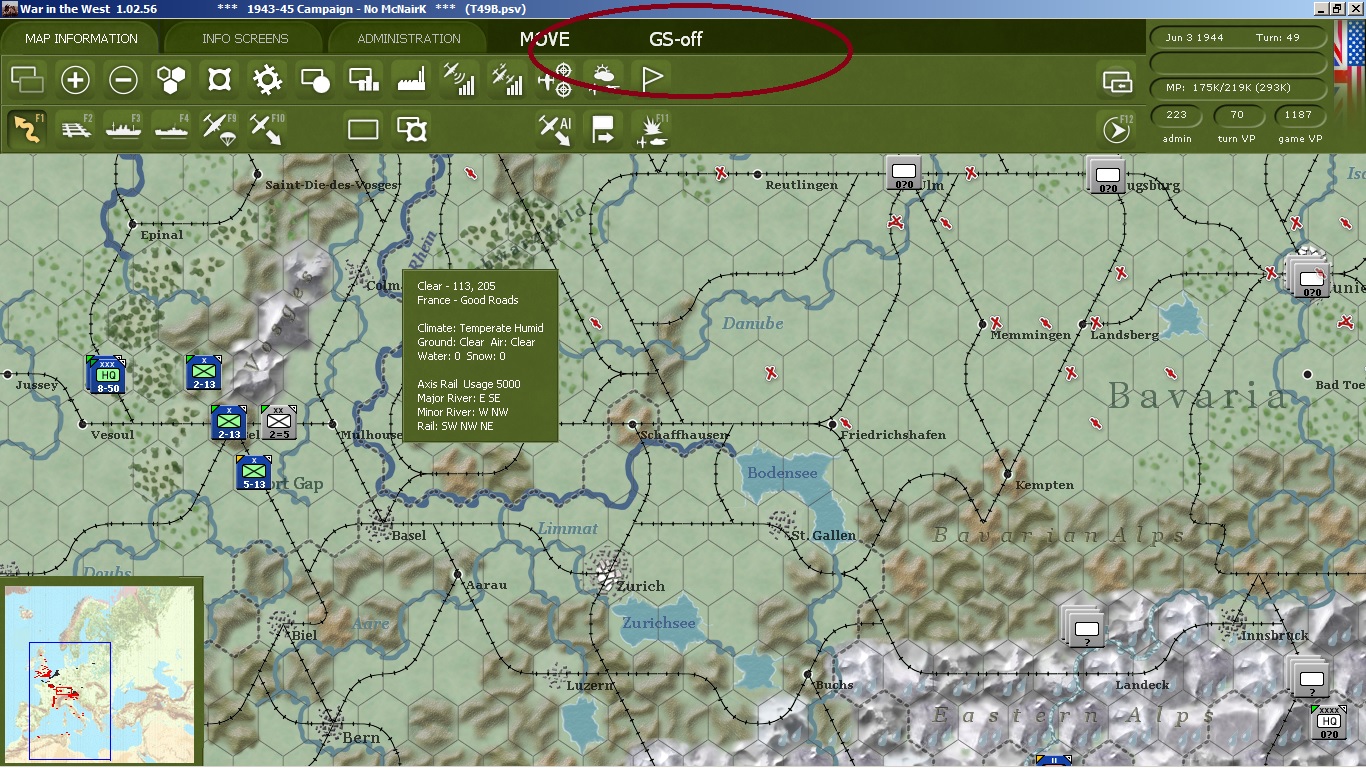This screenshot has height=768, width=1366.
Task: Click the 'Clear - 113, 205' tooltip heading
Action: (x=456, y=286)
